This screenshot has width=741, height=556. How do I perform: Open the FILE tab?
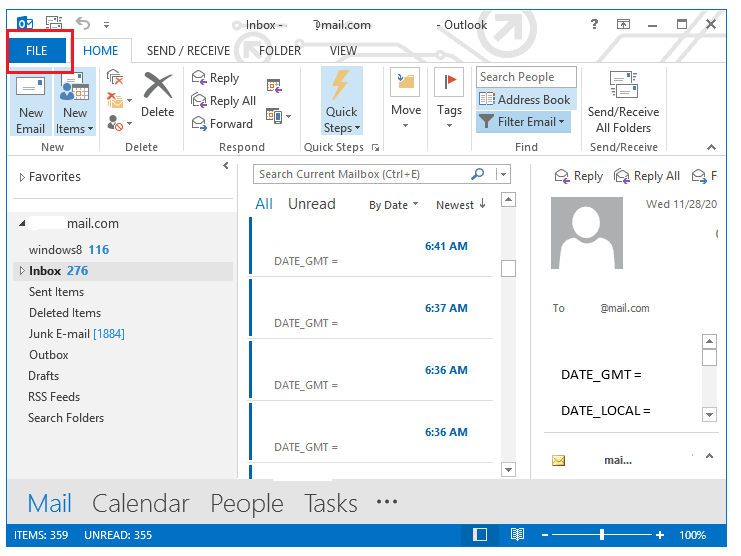[37, 51]
